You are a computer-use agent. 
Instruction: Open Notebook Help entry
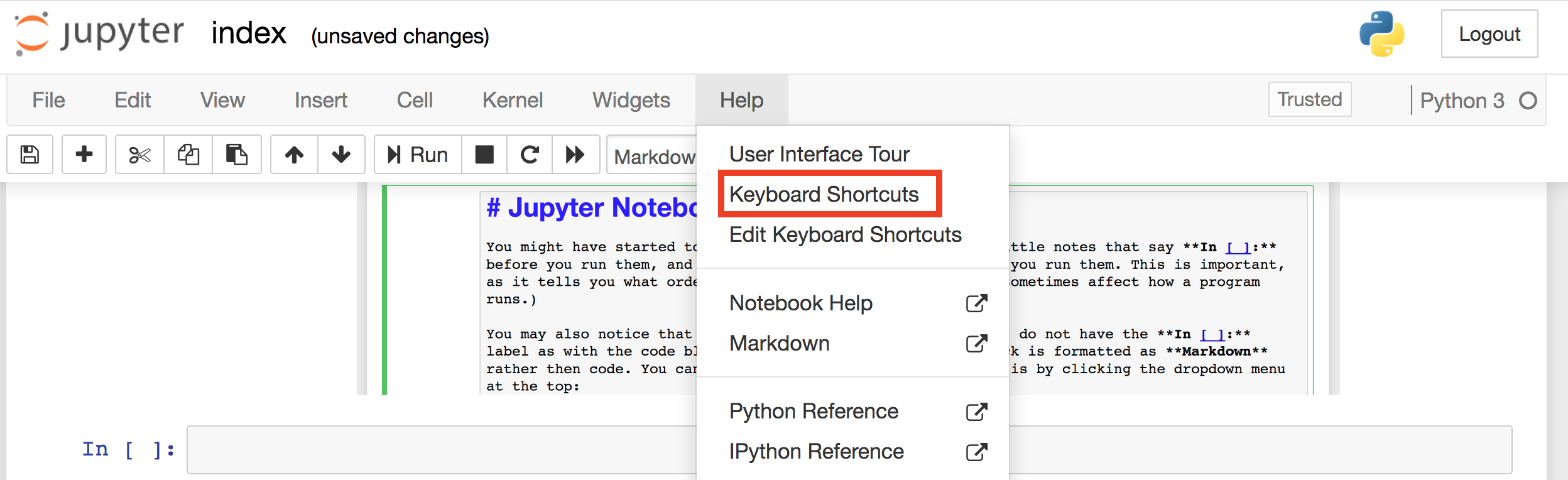[853, 303]
